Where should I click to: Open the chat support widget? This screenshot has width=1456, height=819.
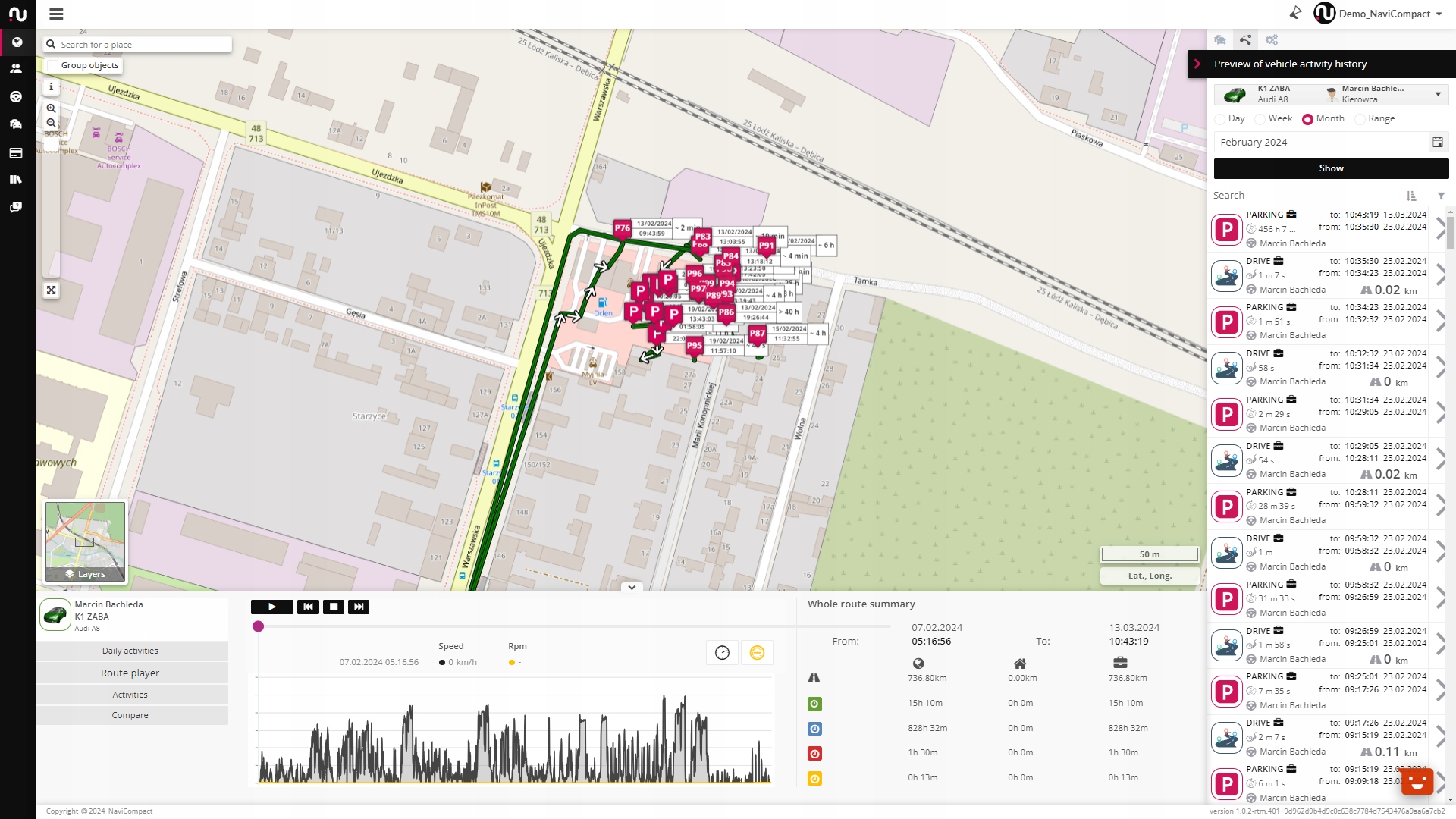1417,781
